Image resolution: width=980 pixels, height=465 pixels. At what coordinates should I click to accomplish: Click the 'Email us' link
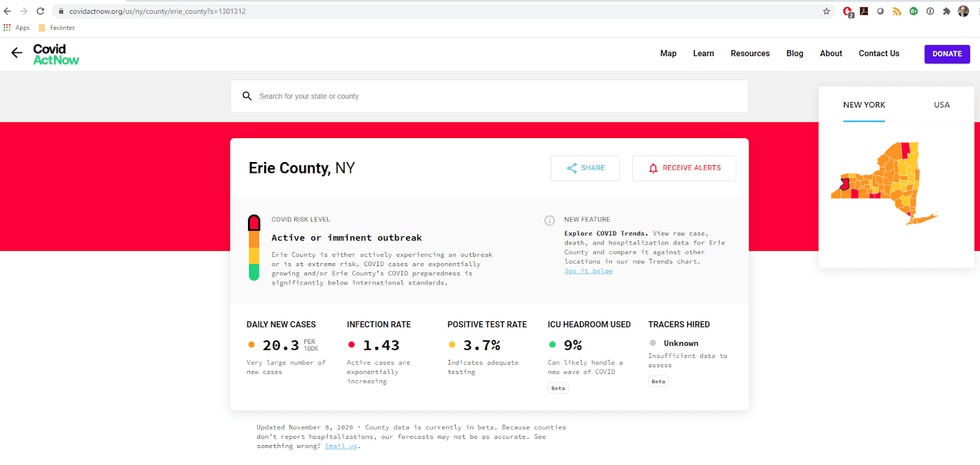coord(341,446)
